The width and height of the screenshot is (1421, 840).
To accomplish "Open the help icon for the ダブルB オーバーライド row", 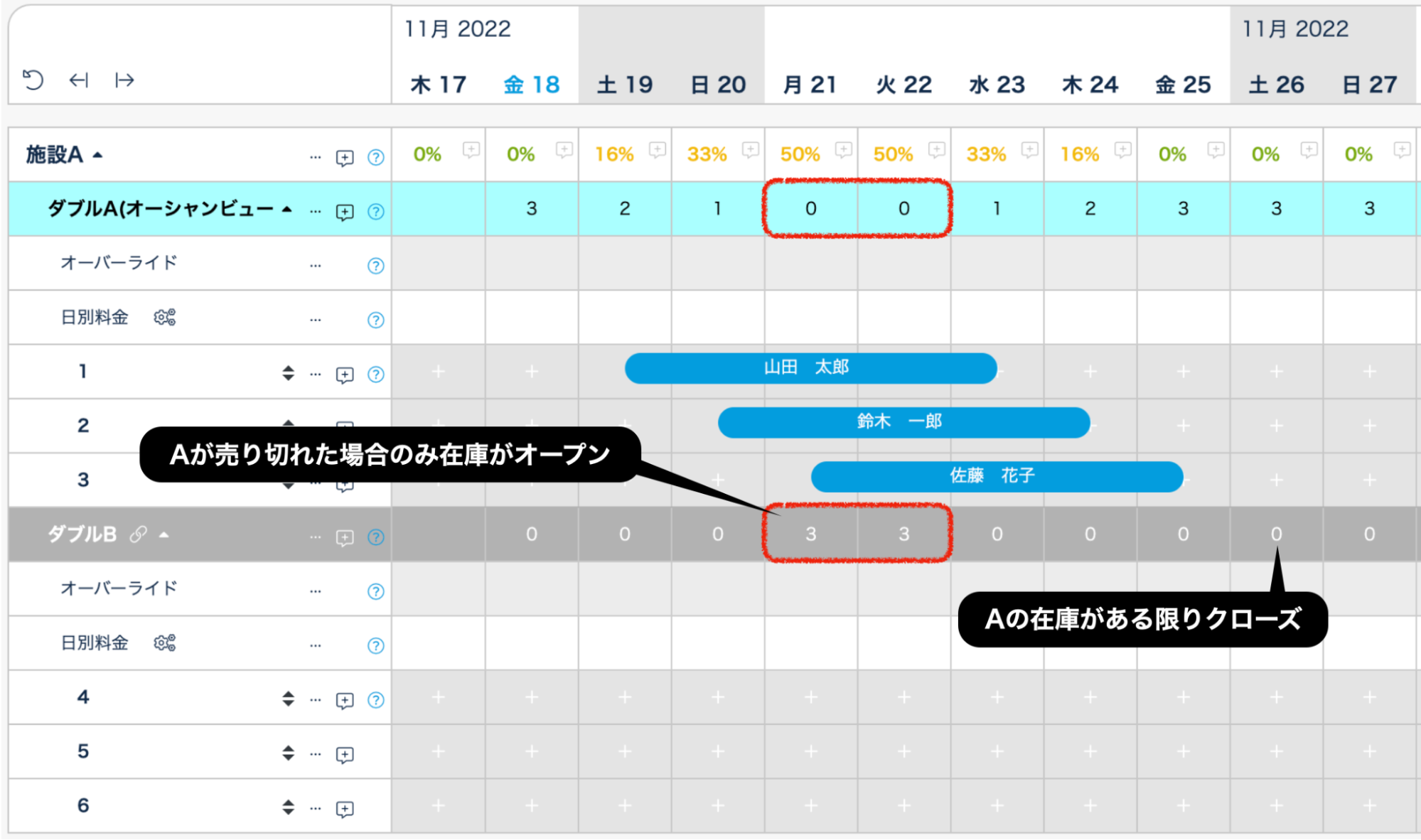I will [375, 591].
